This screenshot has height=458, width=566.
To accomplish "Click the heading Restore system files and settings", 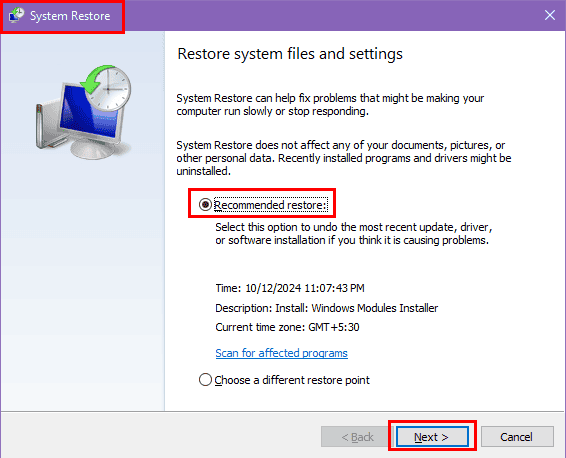I will tap(290, 54).
